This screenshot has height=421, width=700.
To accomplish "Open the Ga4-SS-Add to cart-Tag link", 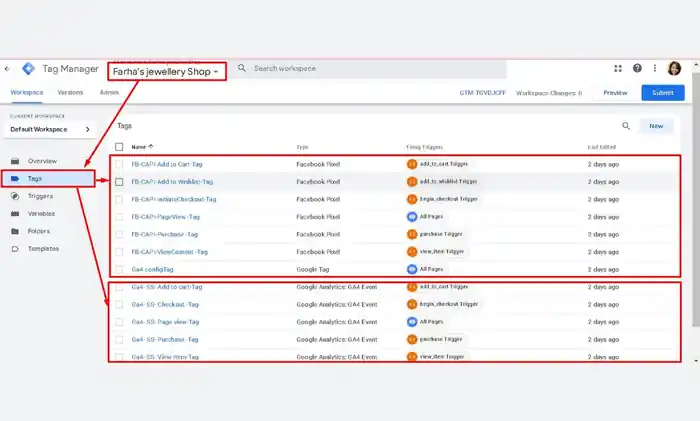I will pos(167,287).
